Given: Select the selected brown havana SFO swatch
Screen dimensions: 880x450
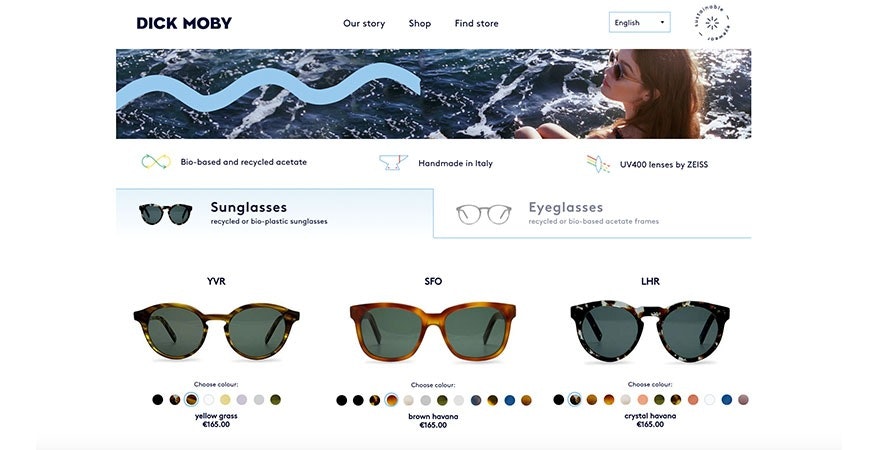Looking at the screenshot, I should pos(391,400).
